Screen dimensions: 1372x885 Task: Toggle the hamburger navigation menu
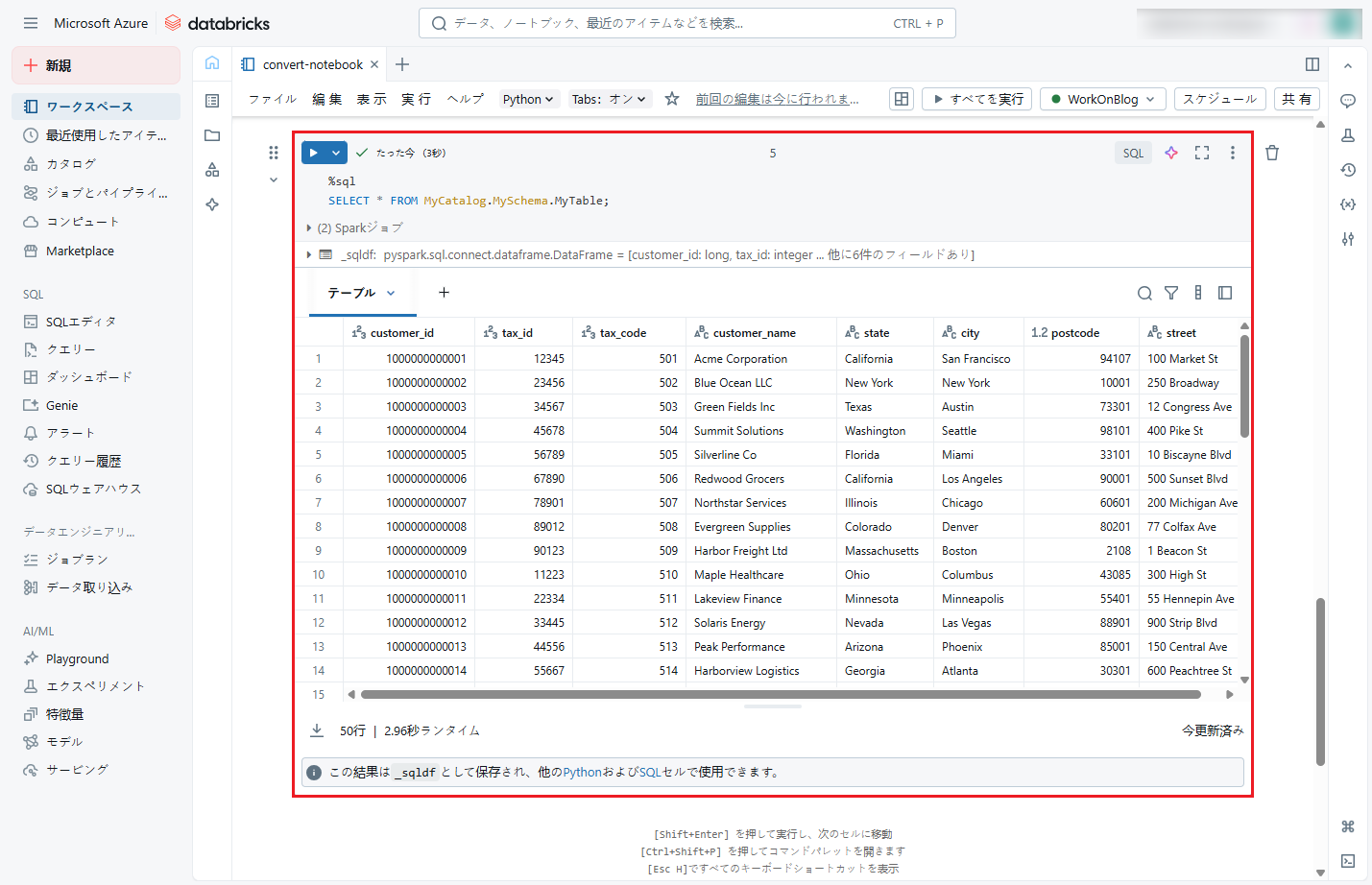click(x=31, y=23)
